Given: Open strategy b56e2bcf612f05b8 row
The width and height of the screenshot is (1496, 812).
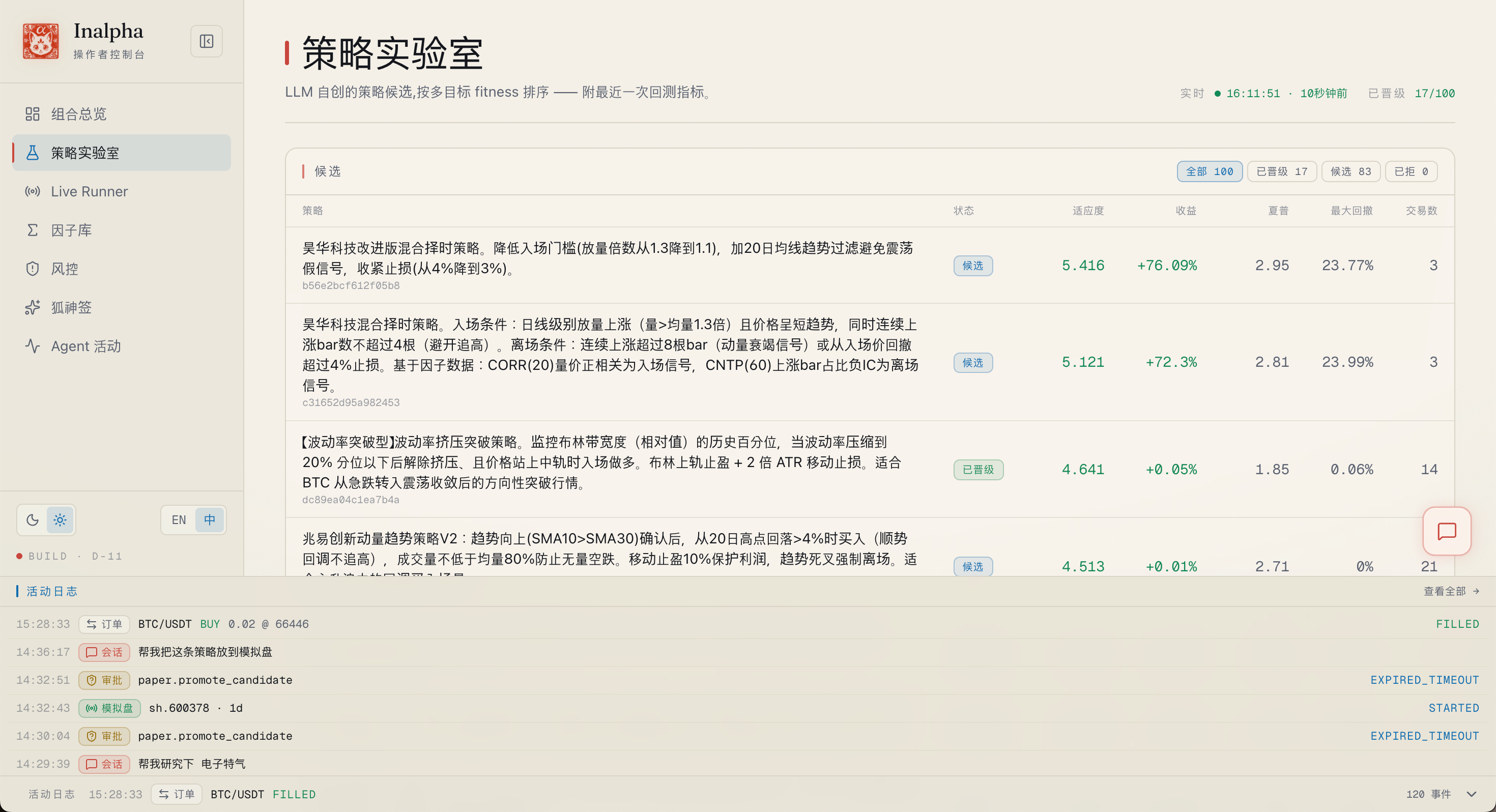Looking at the screenshot, I should tap(870, 266).
